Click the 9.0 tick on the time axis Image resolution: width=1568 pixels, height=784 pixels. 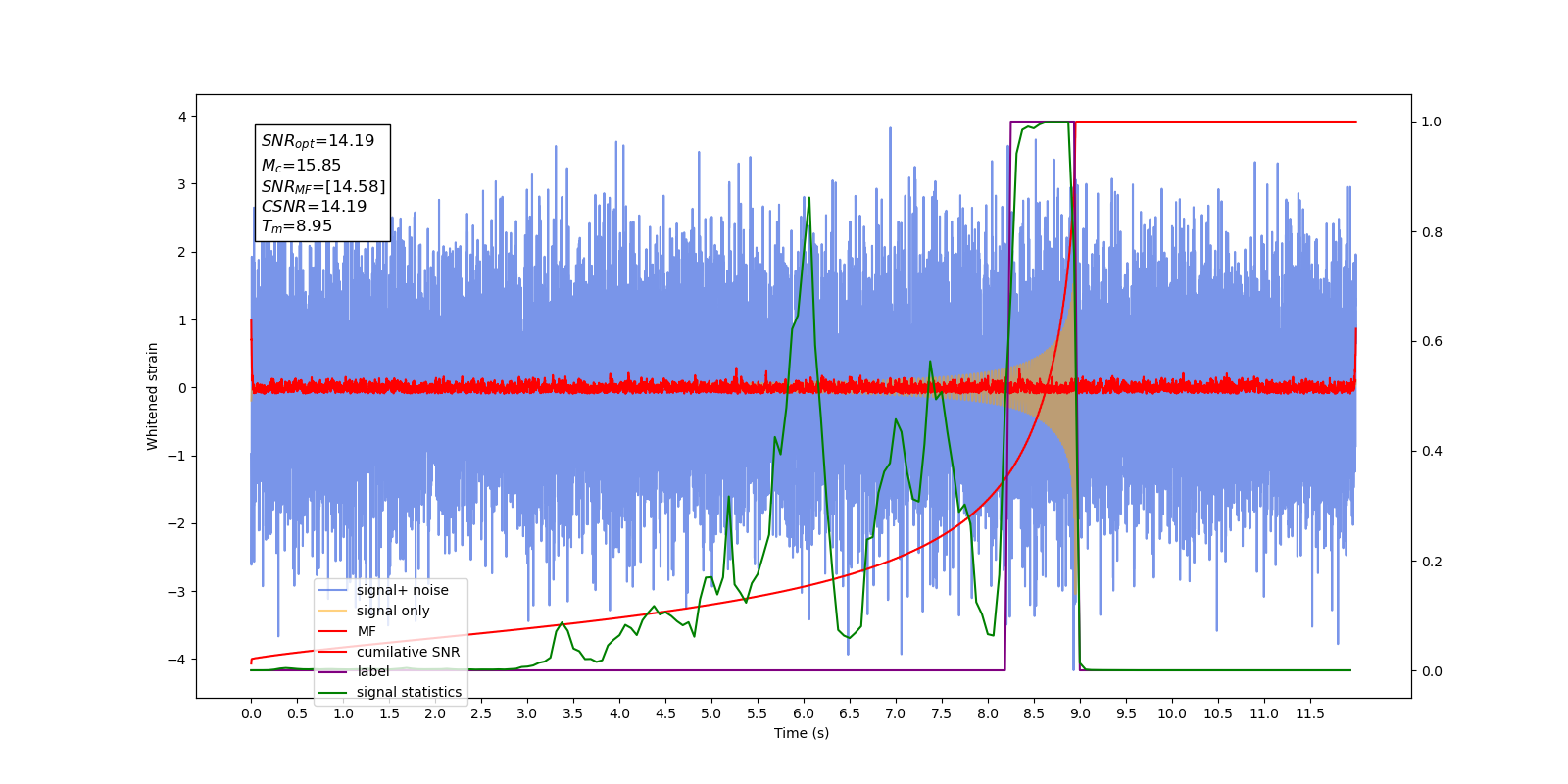click(1080, 713)
